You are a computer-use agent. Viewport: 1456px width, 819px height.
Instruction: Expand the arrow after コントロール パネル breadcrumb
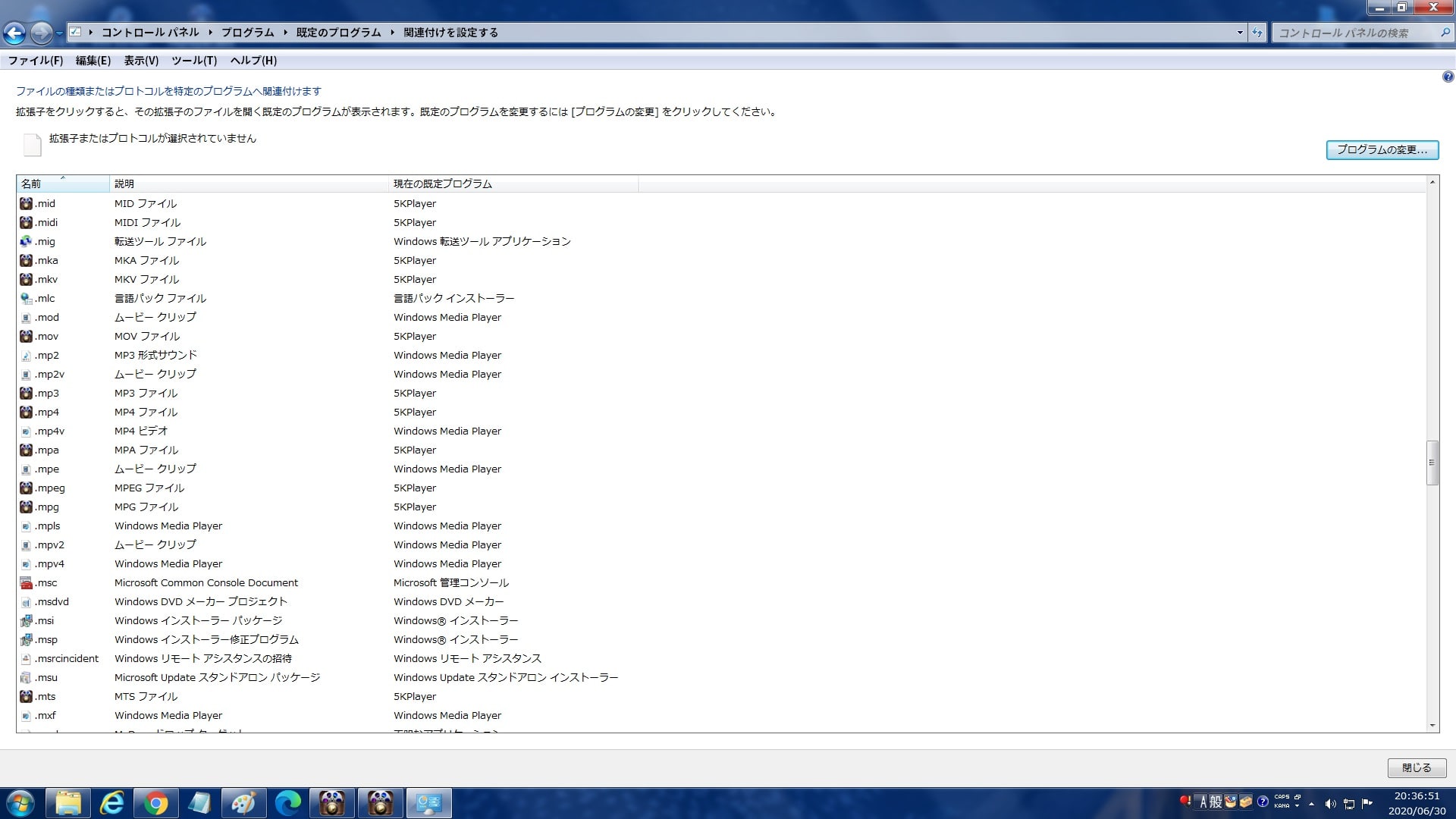coord(211,33)
